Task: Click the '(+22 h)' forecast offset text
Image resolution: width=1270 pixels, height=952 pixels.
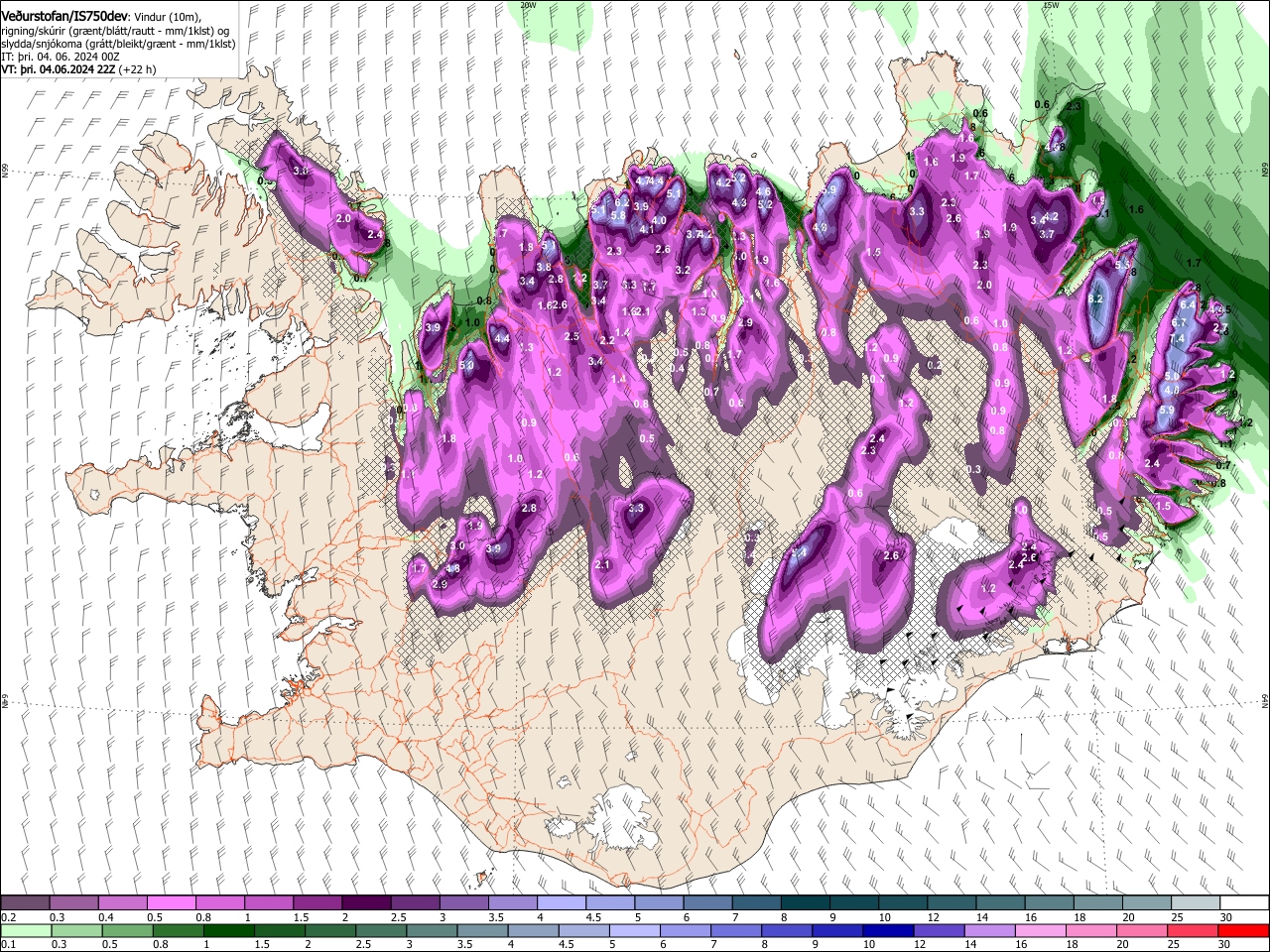Action: (x=138, y=70)
